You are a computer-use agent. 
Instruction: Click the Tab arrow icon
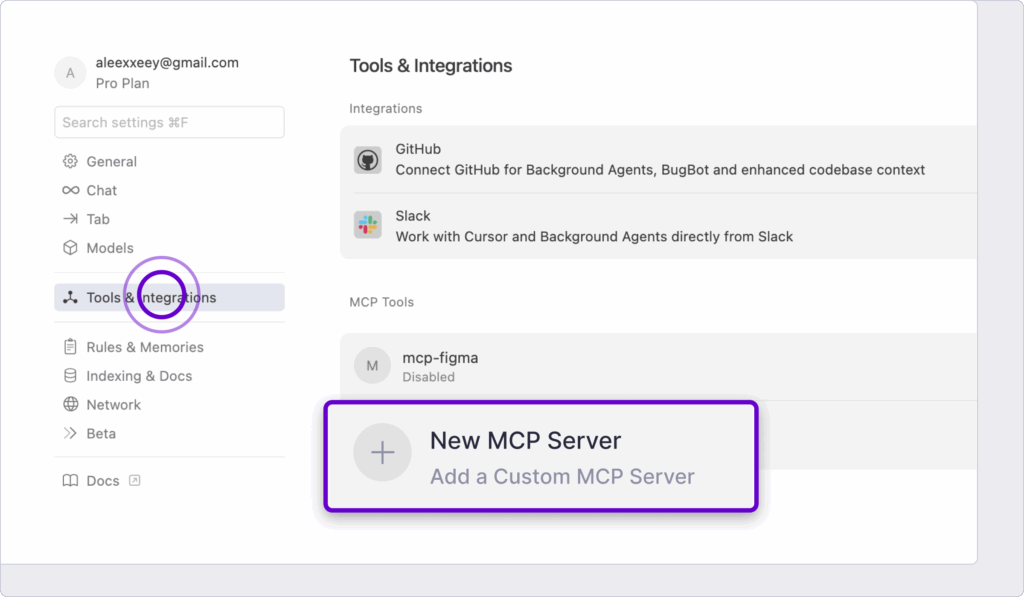pyautogui.click(x=70, y=219)
